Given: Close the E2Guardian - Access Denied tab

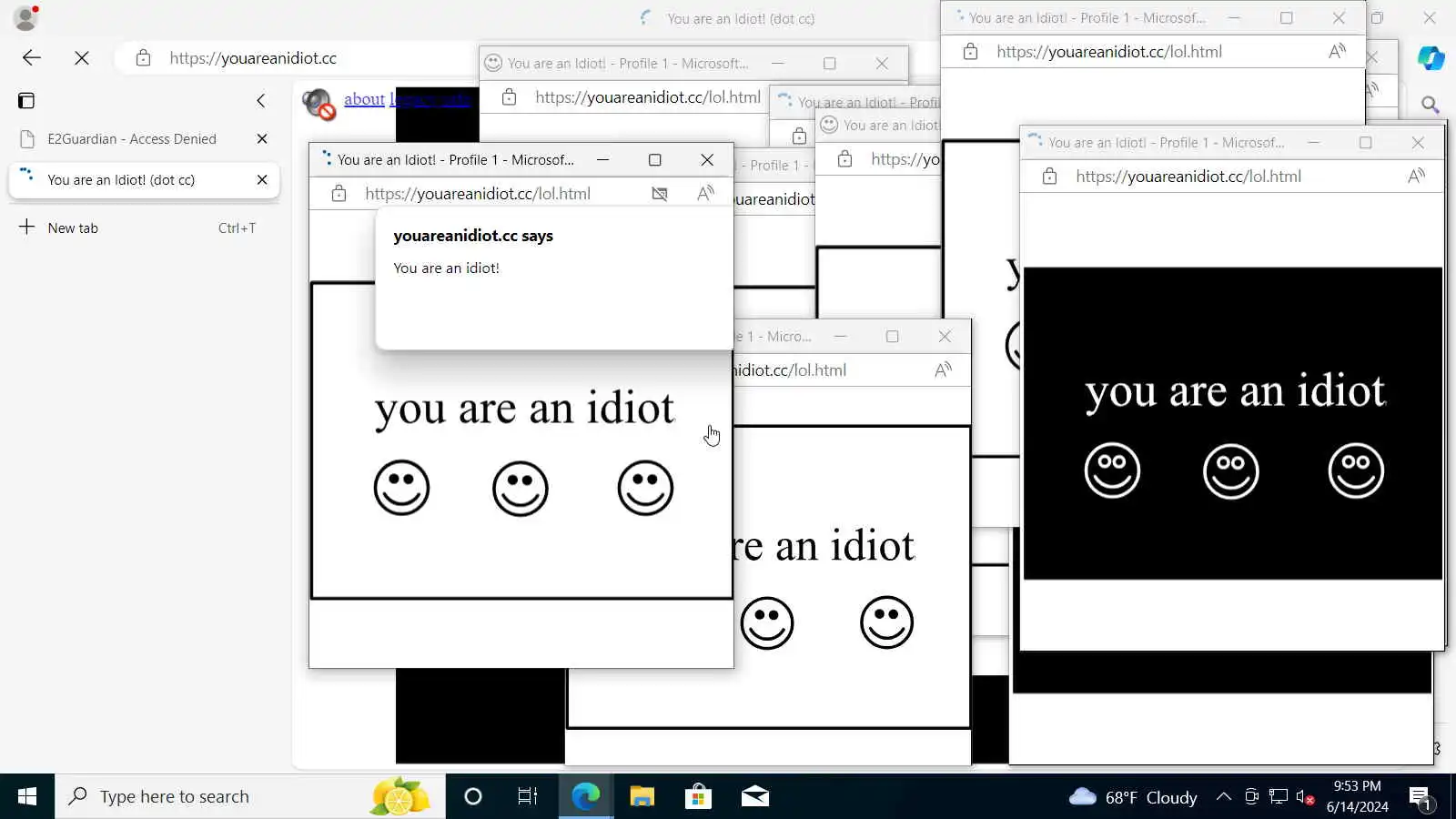Looking at the screenshot, I should pyautogui.click(x=262, y=139).
